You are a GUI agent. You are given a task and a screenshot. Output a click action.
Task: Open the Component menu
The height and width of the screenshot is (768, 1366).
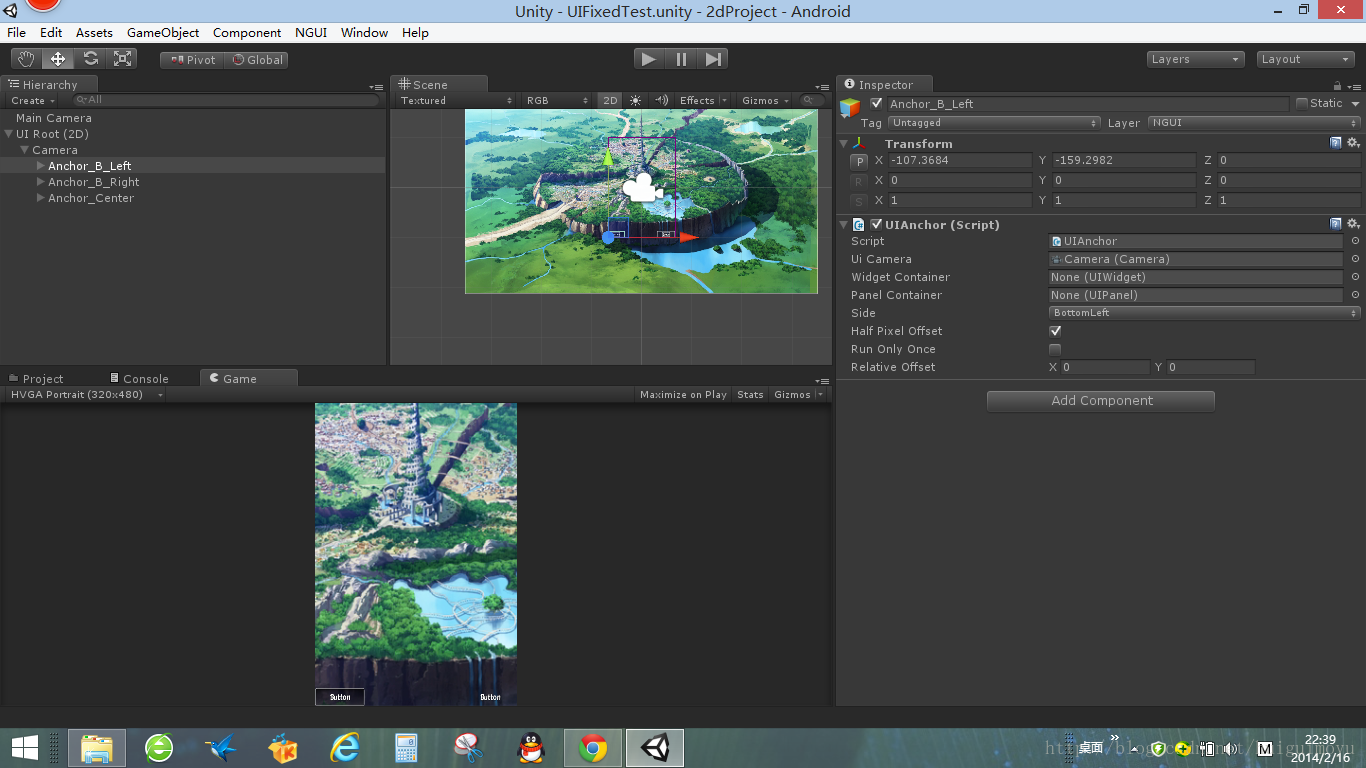[x=247, y=32]
